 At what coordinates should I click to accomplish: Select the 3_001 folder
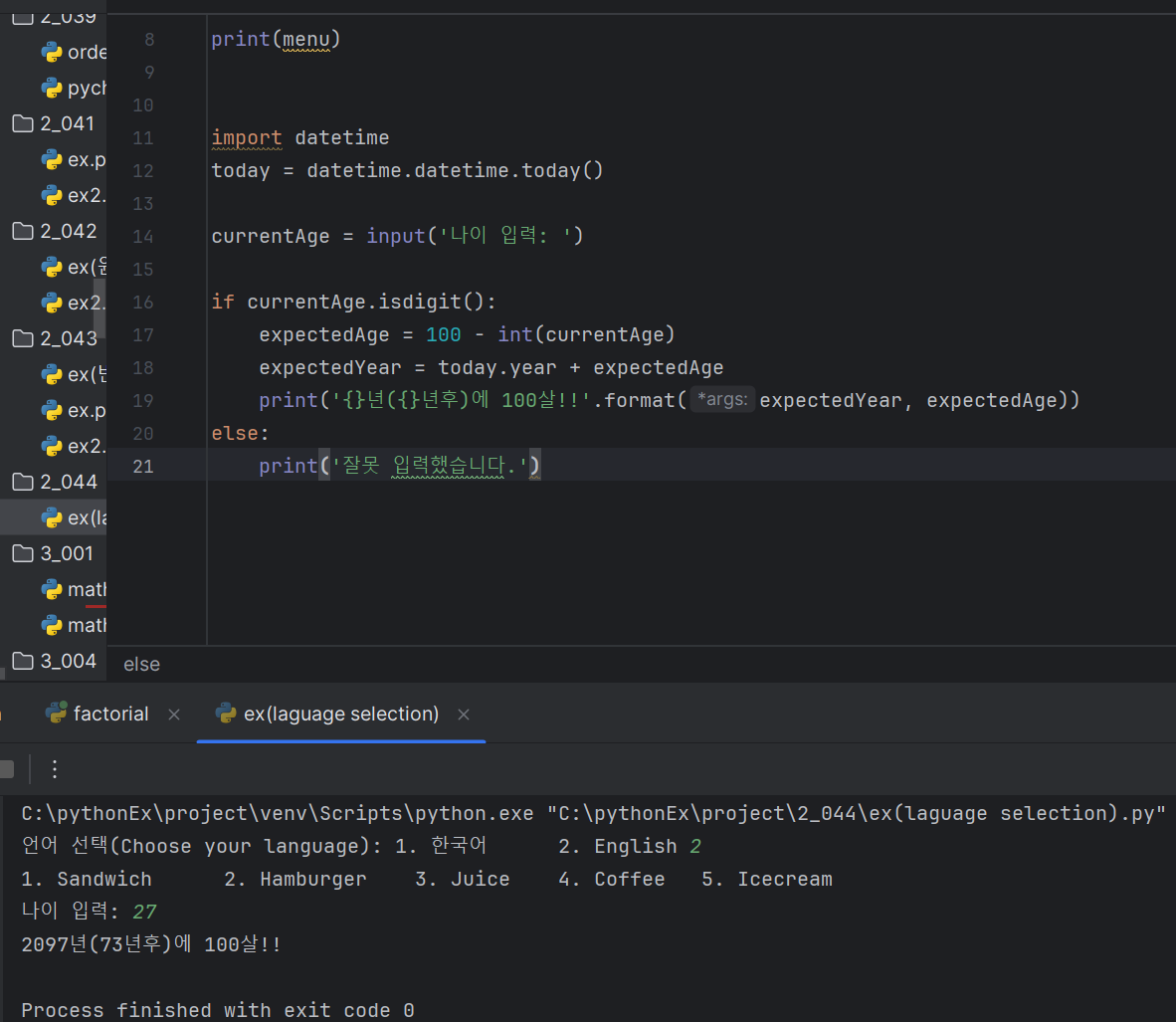[x=54, y=553]
